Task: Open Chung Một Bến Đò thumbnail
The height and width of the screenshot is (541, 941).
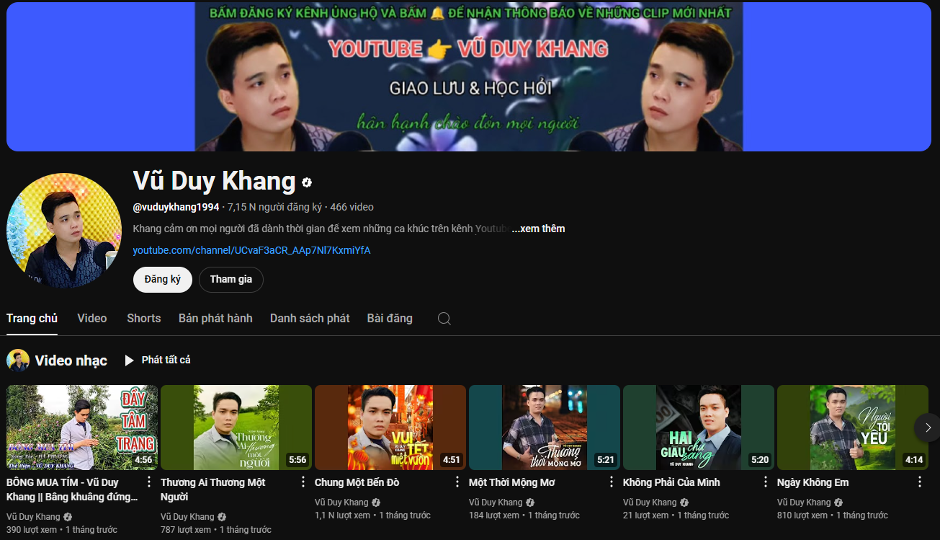Action: pyautogui.click(x=390, y=428)
